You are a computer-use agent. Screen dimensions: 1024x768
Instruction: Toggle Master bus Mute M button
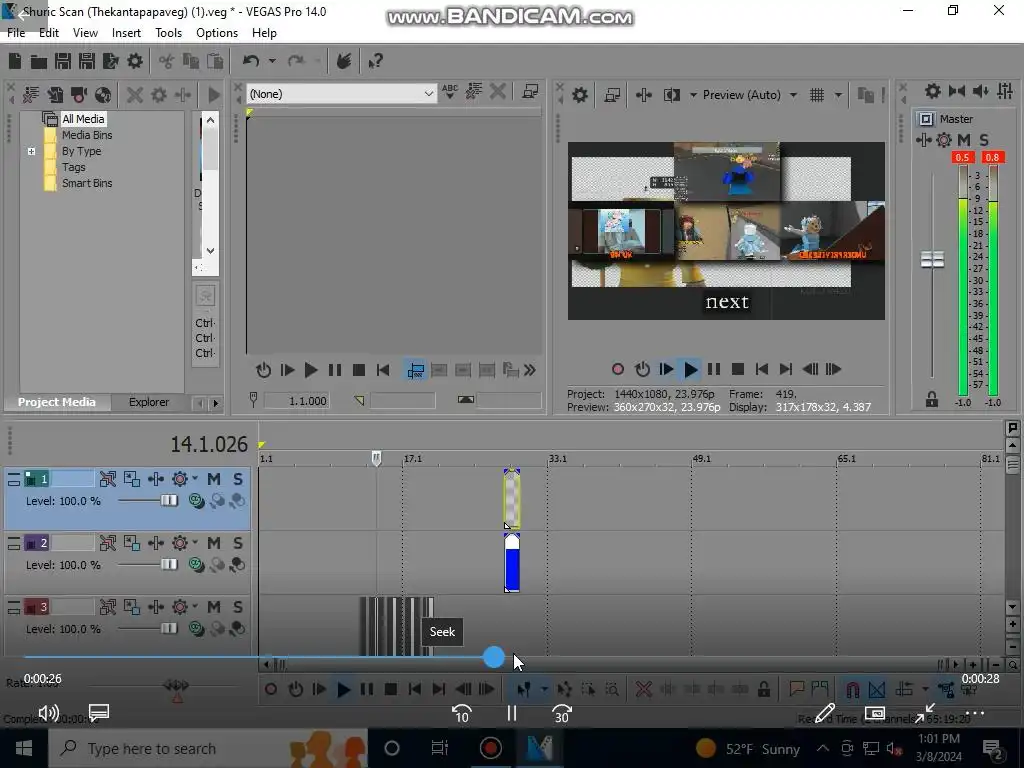(963, 140)
